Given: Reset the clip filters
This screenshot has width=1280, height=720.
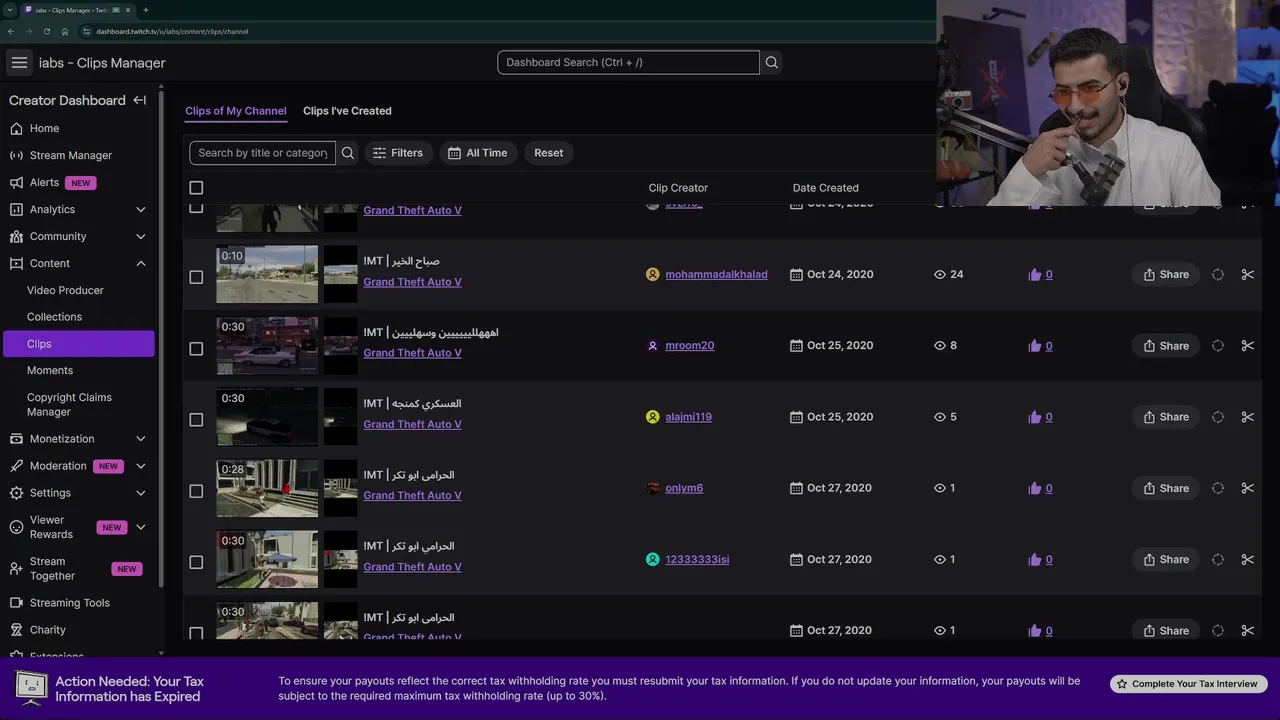Looking at the screenshot, I should (x=548, y=153).
